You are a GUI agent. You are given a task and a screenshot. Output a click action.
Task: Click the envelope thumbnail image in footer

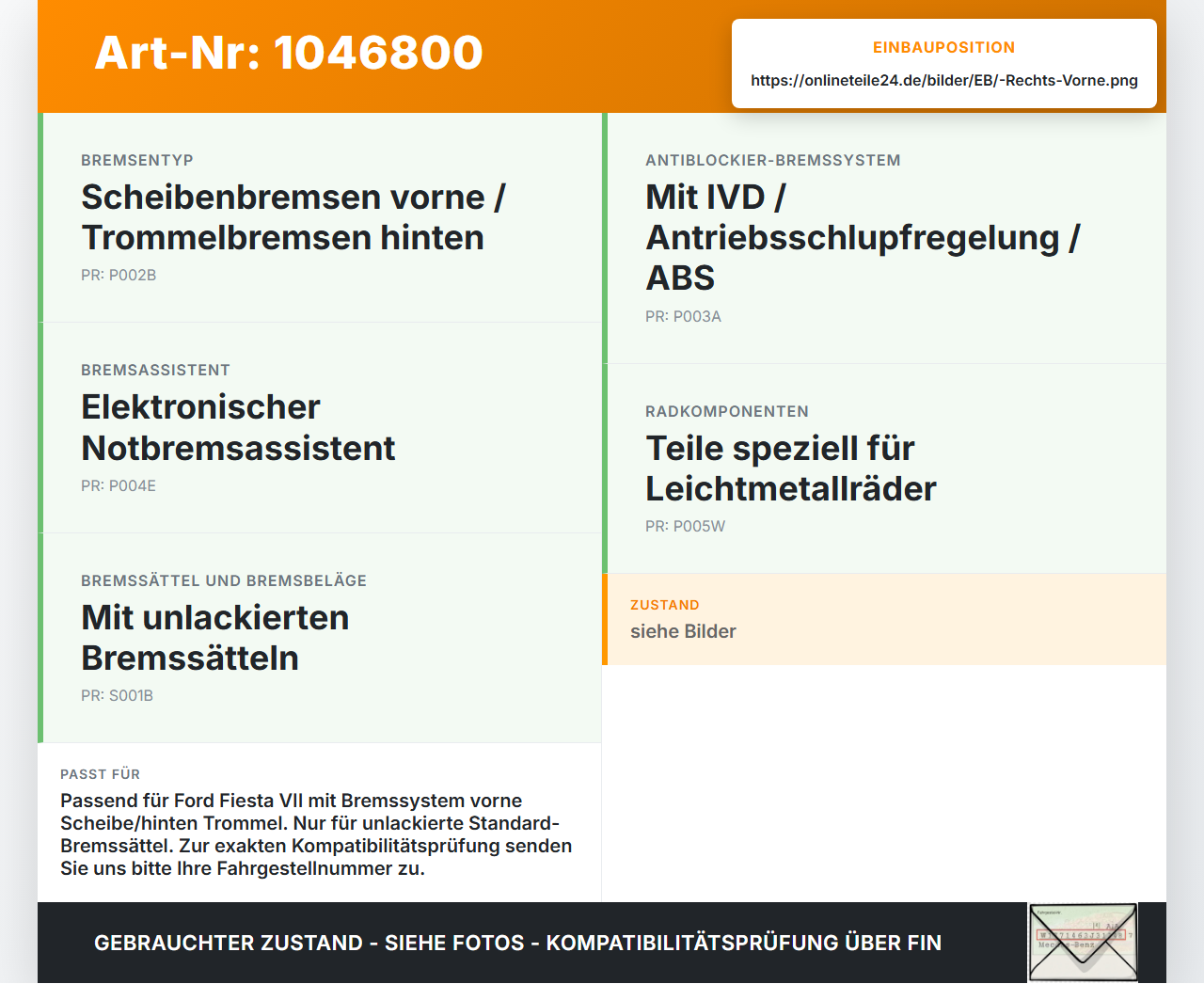click(x=1083, y=943)
